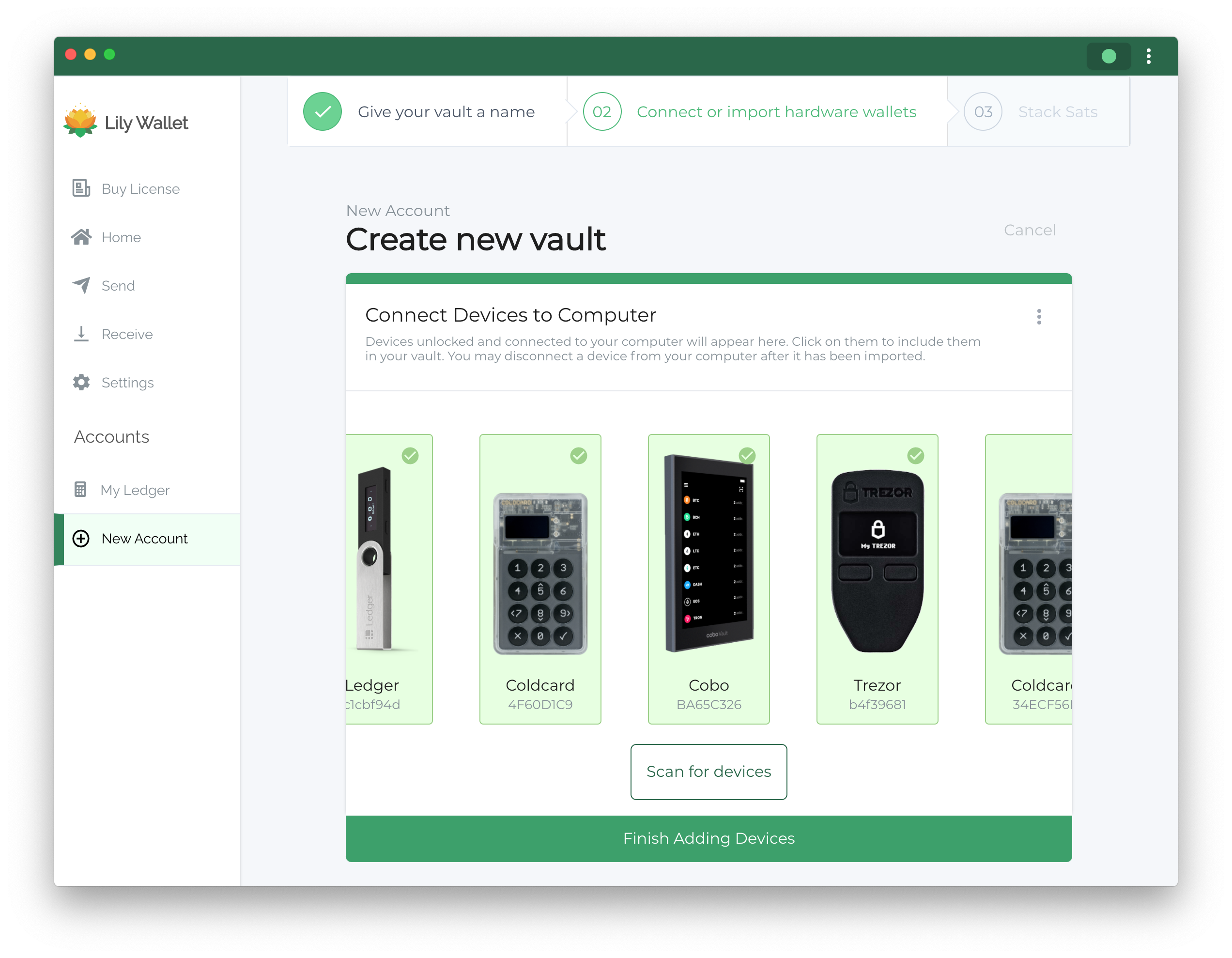Click Cancel to discard new vault
The image size is (1232, 958).
pyautogui.click(x=1030, y=230)
